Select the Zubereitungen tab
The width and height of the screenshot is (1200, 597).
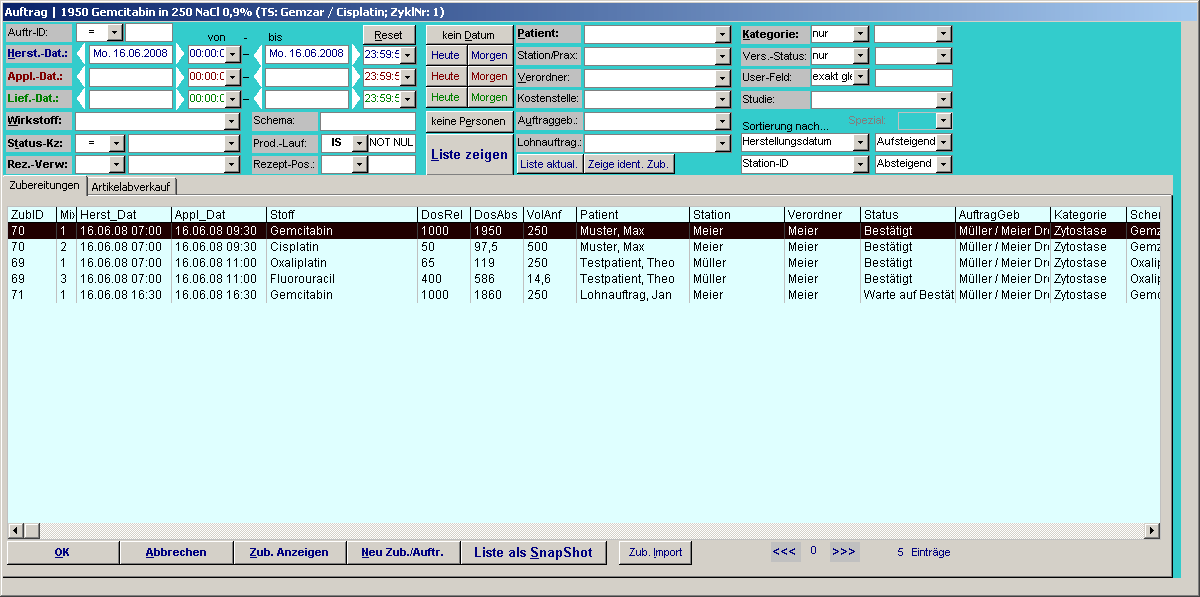43,186
